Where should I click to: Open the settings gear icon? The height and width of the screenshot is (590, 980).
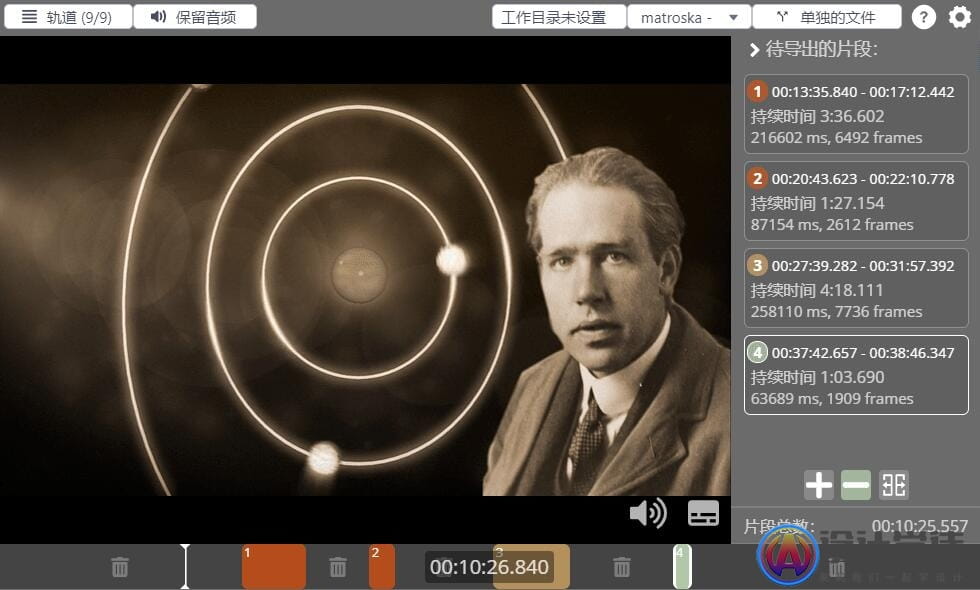tap(959, 17)
